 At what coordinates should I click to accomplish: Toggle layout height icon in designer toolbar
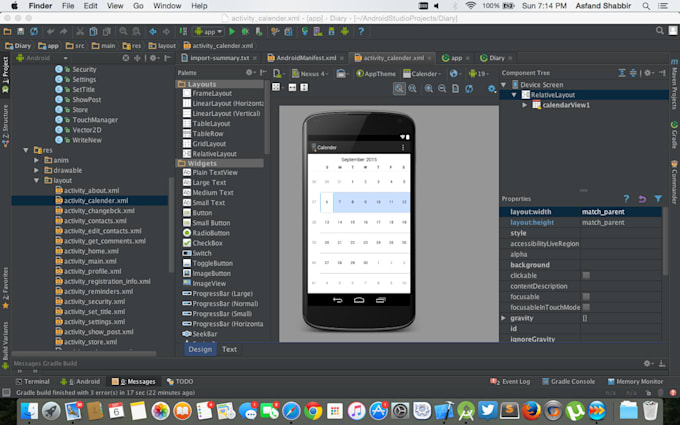pos(304,88)
